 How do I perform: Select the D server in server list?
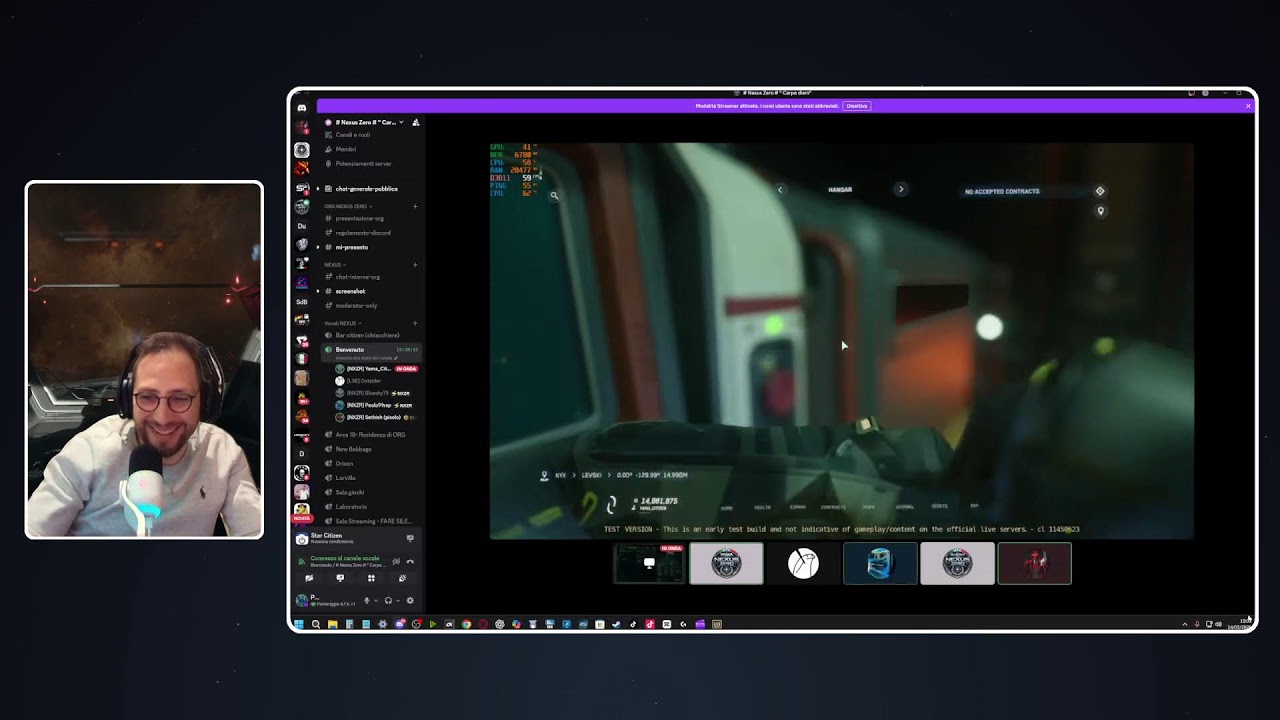click(x=302, y=453)
